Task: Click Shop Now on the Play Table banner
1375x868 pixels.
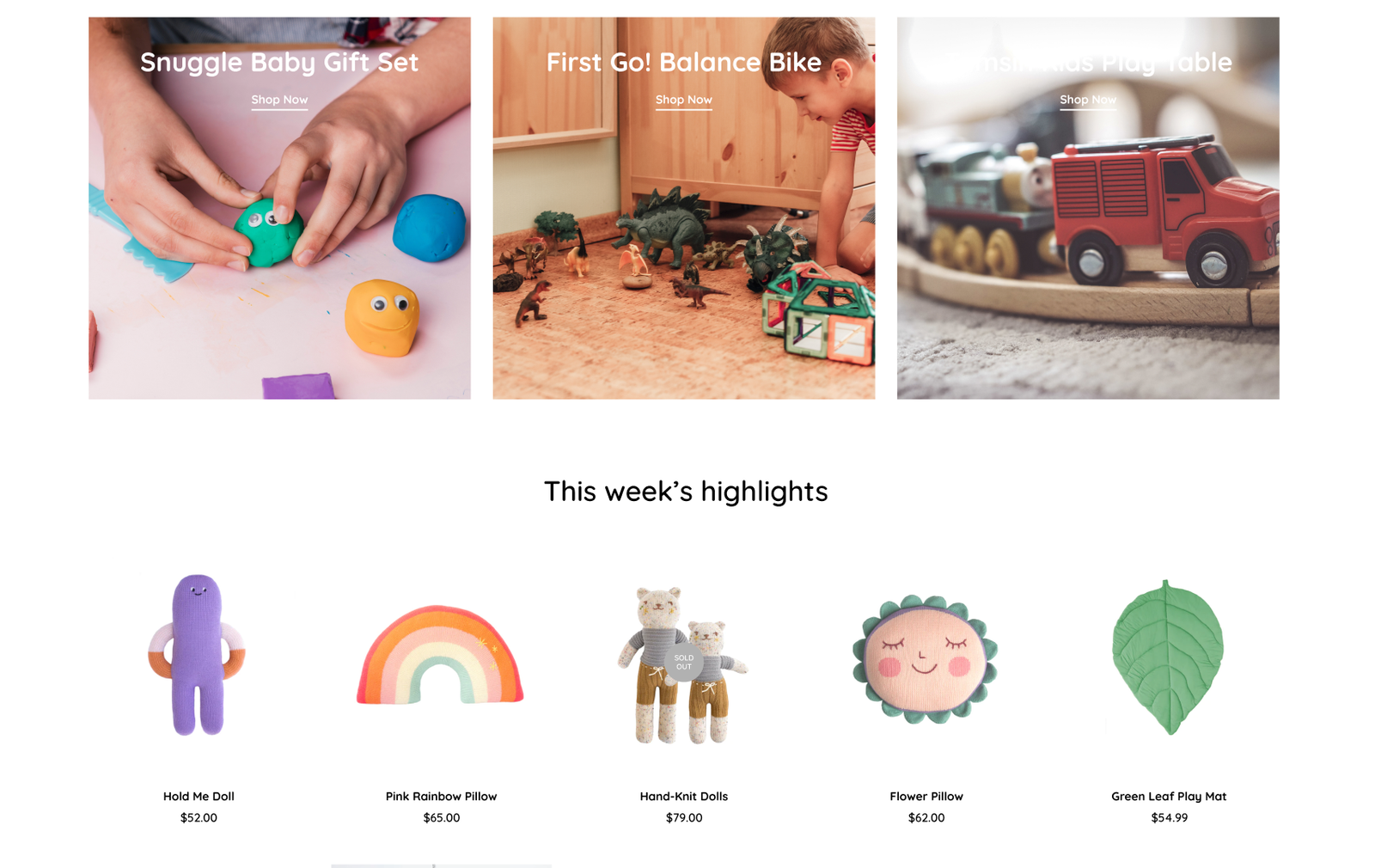Action: click(1087, 100)
